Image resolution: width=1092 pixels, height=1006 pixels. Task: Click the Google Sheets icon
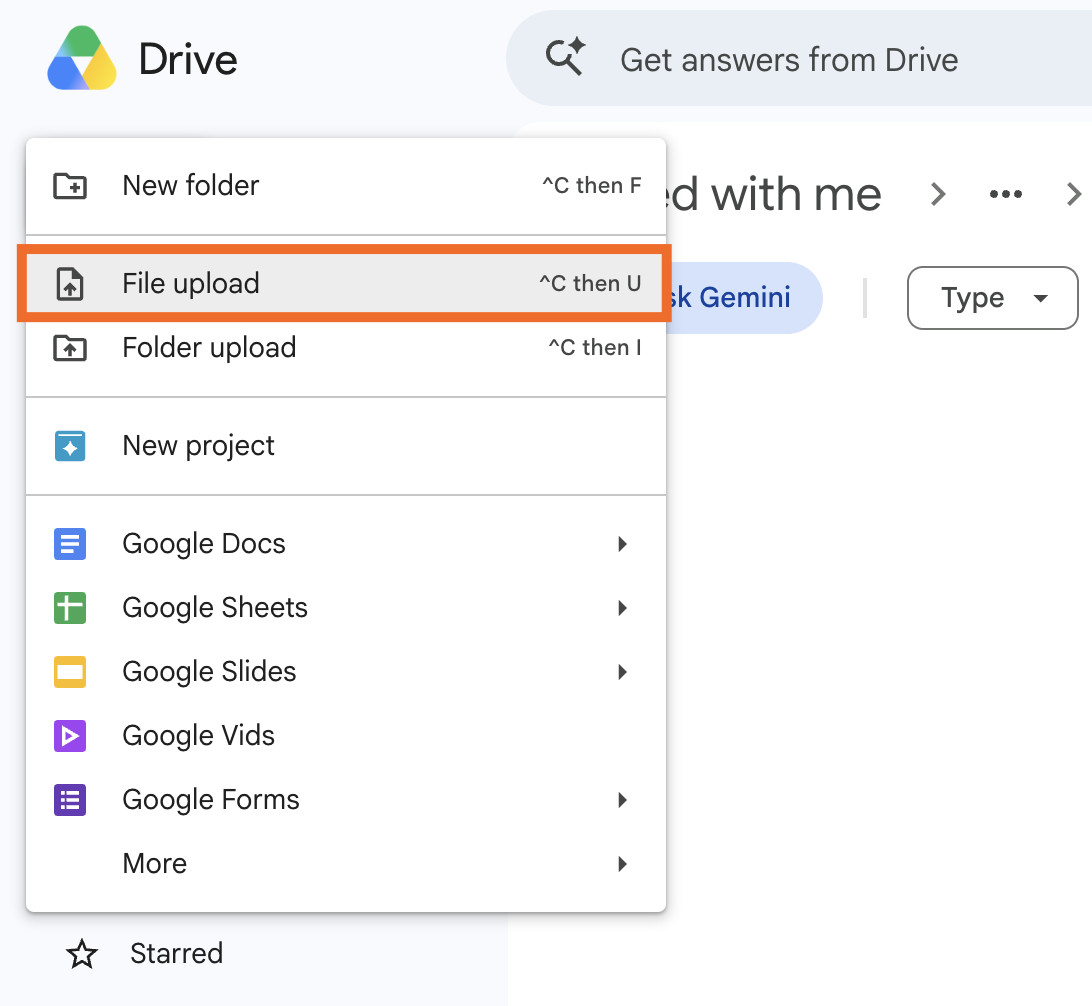[70, 608]
